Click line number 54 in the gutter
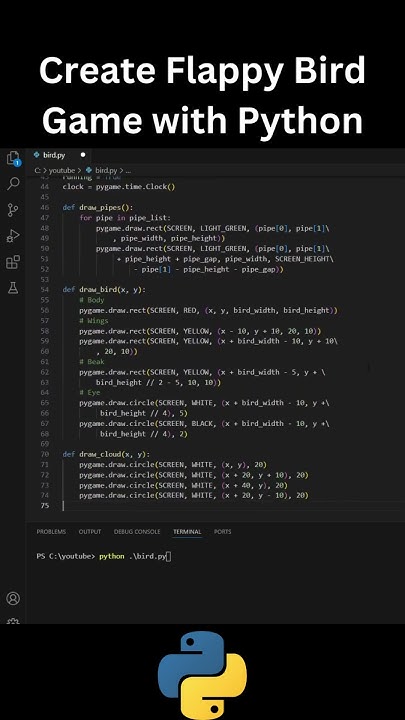Viewport: 405px width, 720px height. pyautogui.click(x=44, y=290)
